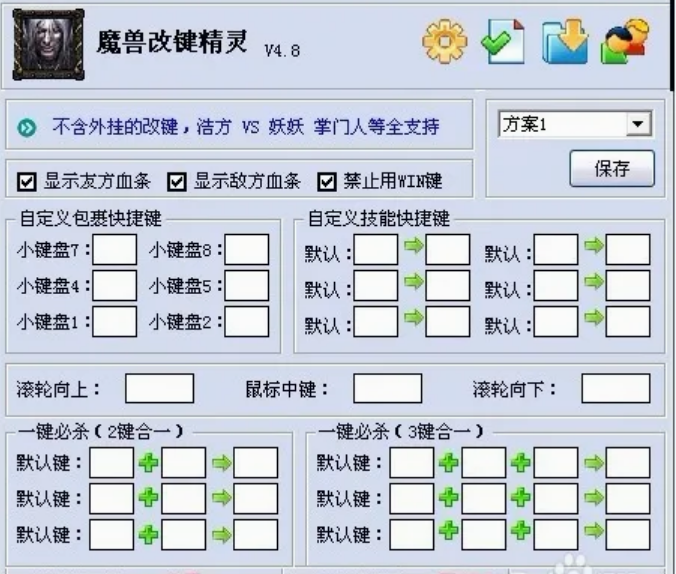Click the teal double-arrow icon beside the notice
The height and width of the screenshot is (574, 676).
pos(27,128)
